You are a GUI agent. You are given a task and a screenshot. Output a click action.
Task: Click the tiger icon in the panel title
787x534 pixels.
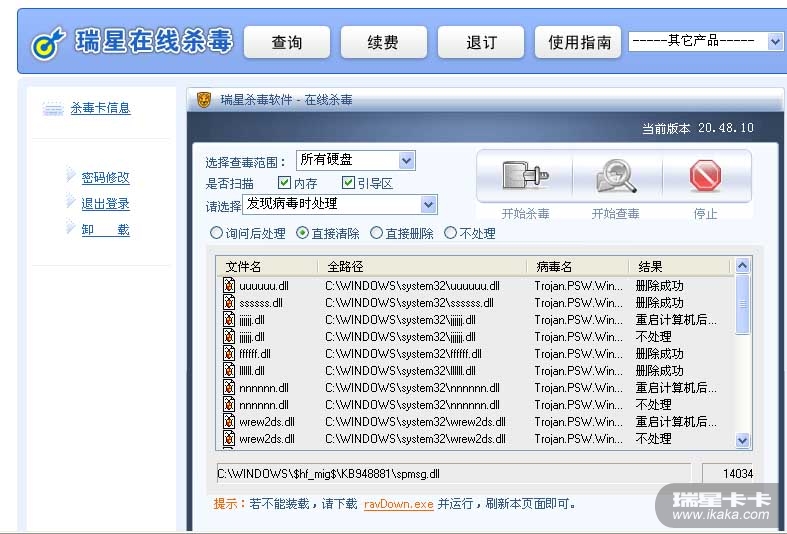204,100
